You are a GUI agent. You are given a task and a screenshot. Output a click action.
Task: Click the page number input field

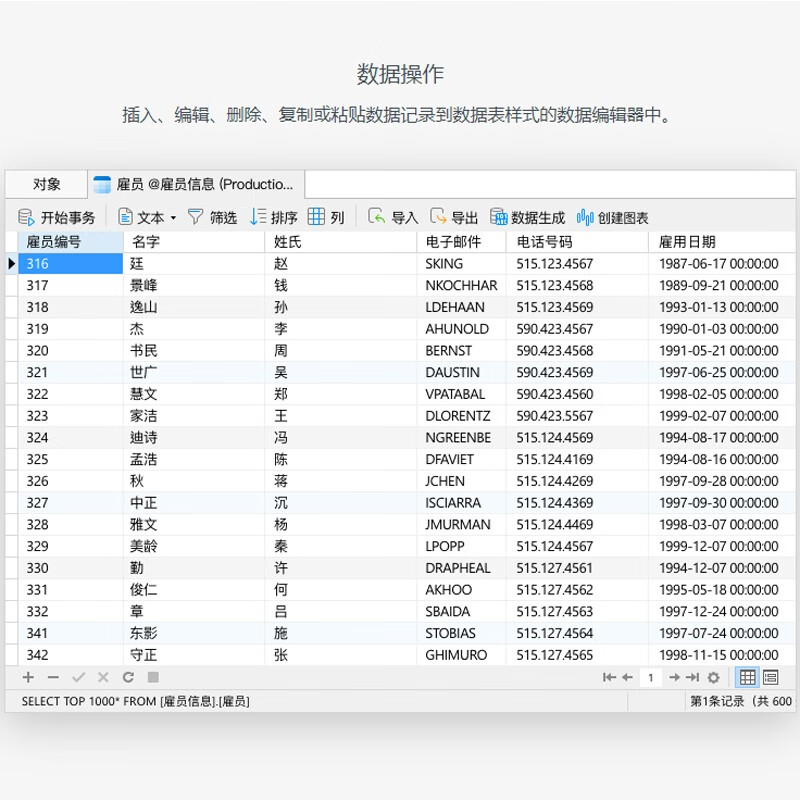point(650,677)
